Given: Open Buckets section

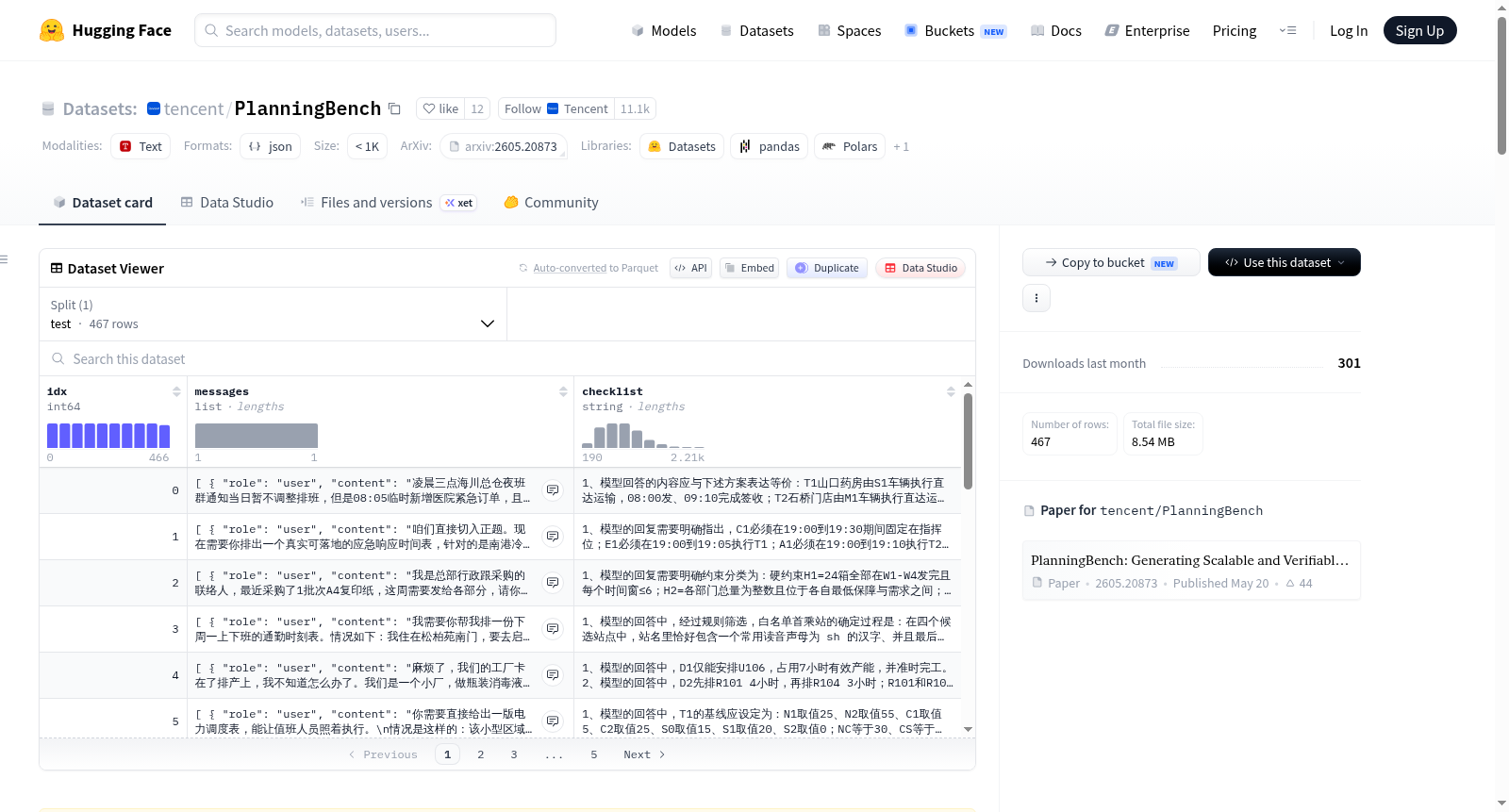Looking at the screenshot, I should [955, 30].
